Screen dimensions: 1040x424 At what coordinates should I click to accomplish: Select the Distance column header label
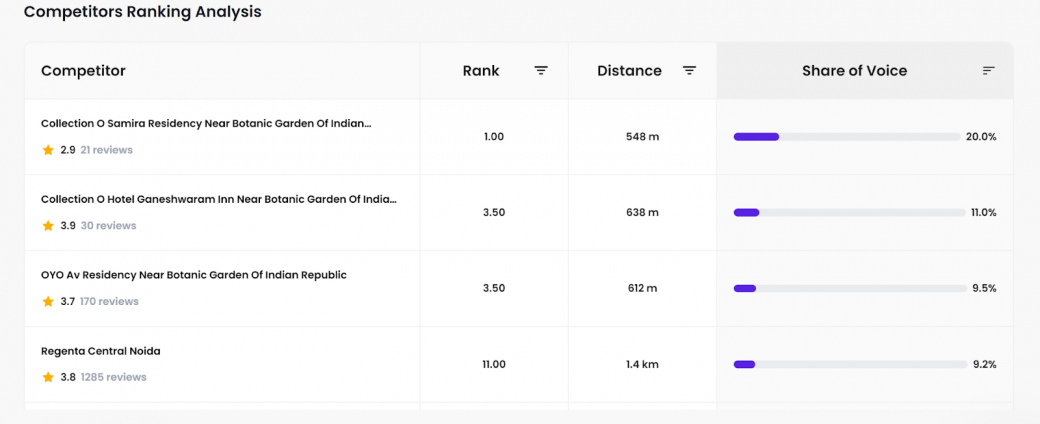[x=629, y=71]
